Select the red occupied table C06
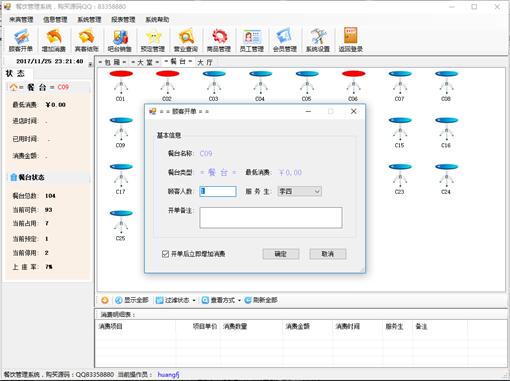The width and height of the screenshot is (510, 381). (x=353, y=86)
